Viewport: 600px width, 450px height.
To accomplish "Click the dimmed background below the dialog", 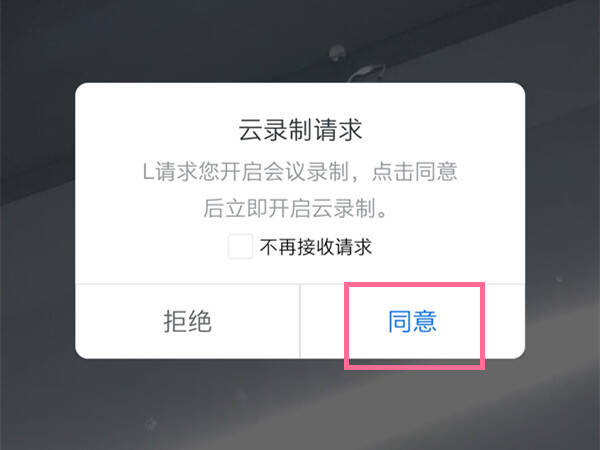I will (x=300, y=406).
